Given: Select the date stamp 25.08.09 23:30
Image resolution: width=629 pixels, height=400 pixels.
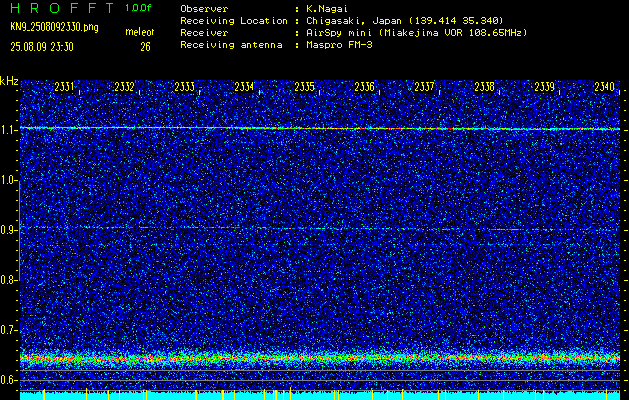Looking at the screenshot, I should (42, 47).
